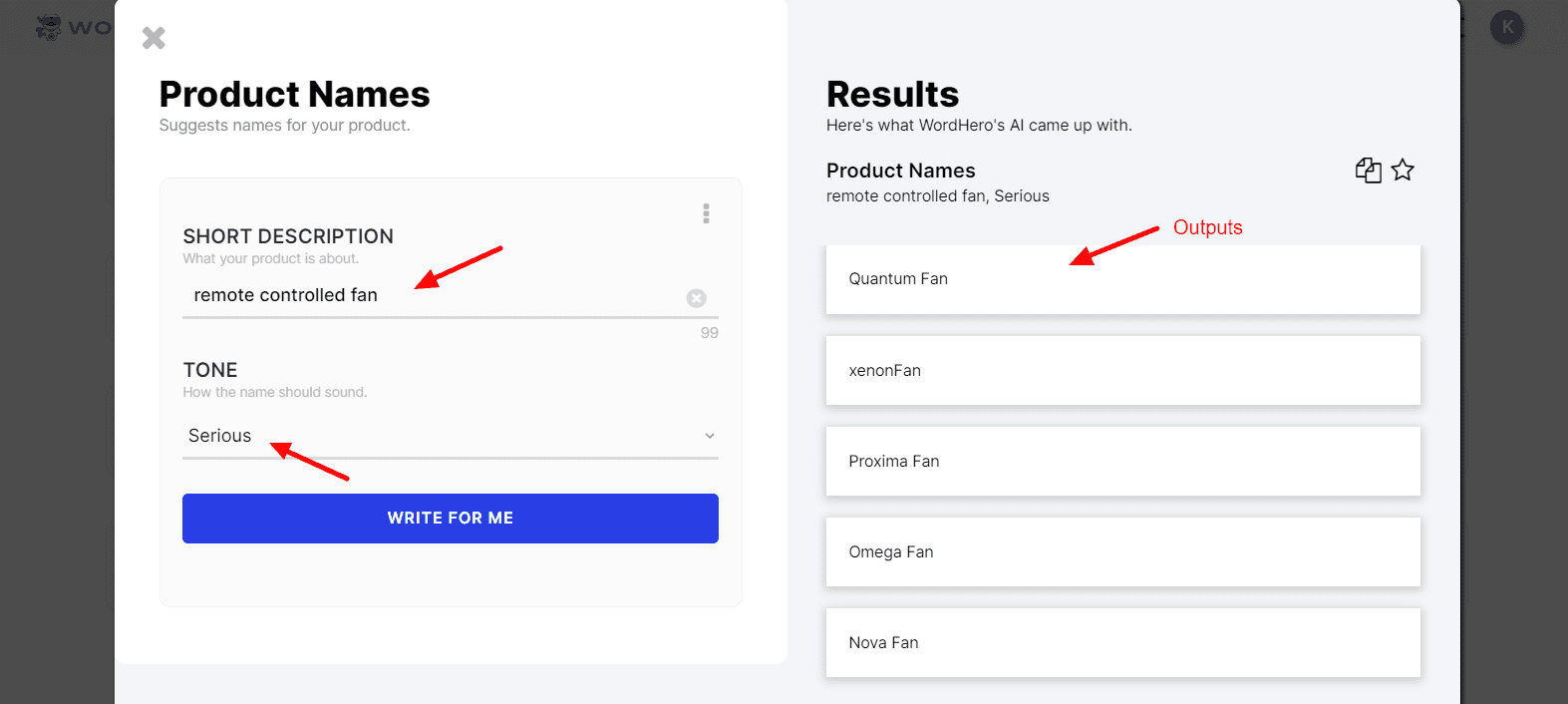The image size is (1568, 704).
Task: Click the Product Names results heading
Action: (x=901, y=171)
